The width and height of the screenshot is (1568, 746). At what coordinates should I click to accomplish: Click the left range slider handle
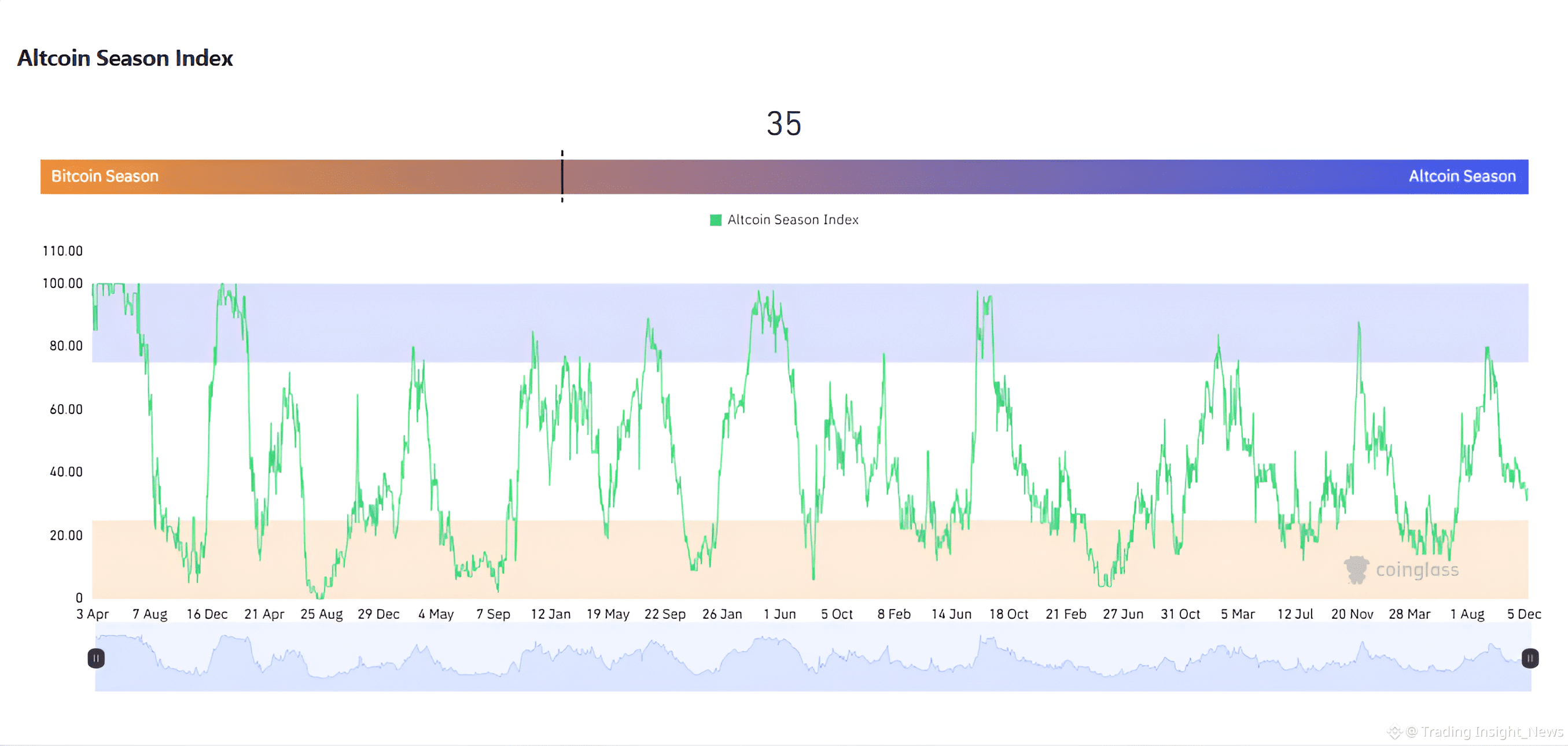[x=96, y=658]
